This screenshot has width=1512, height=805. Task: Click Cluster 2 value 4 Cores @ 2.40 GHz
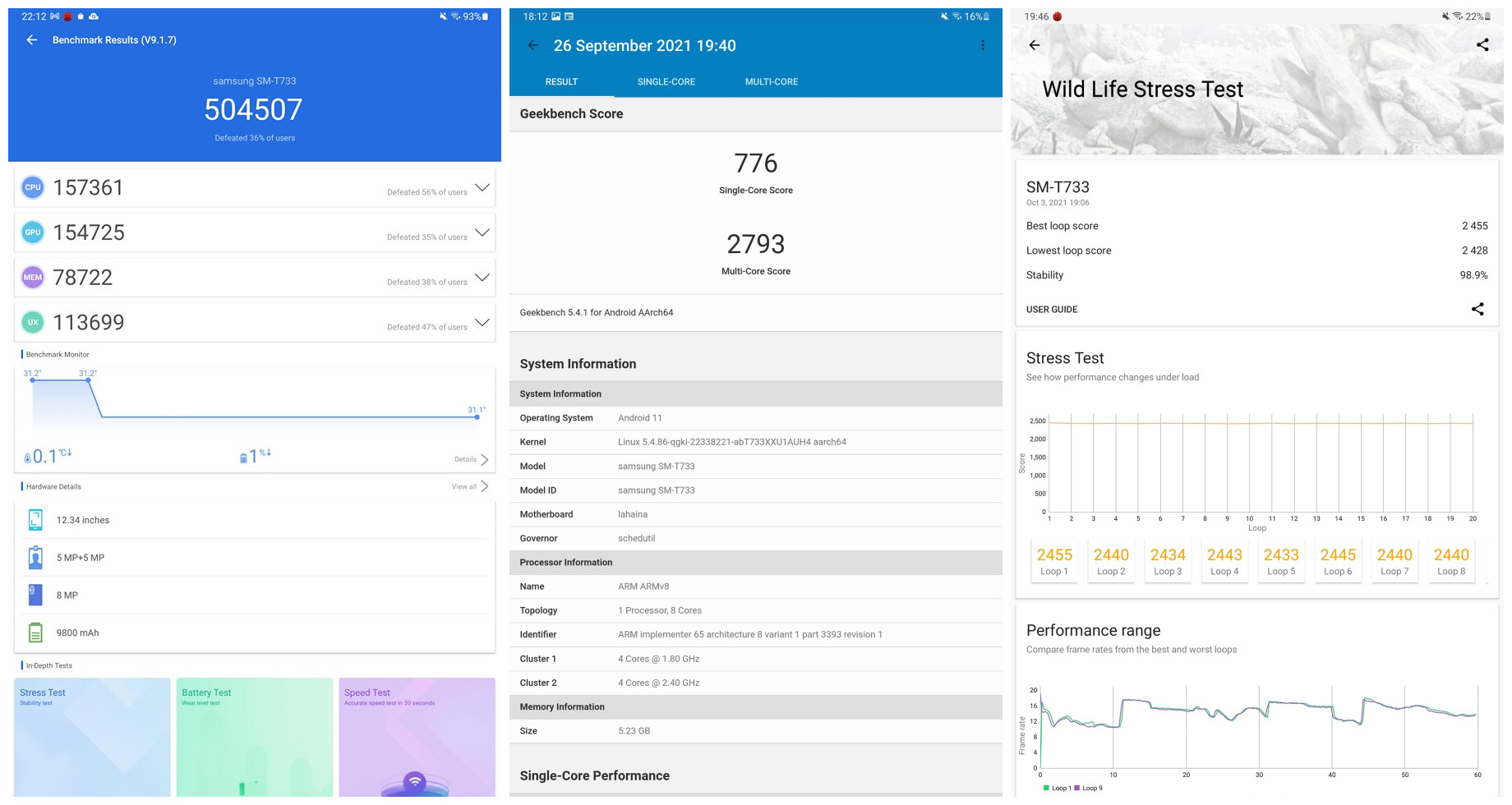click(x=659, y=683)
